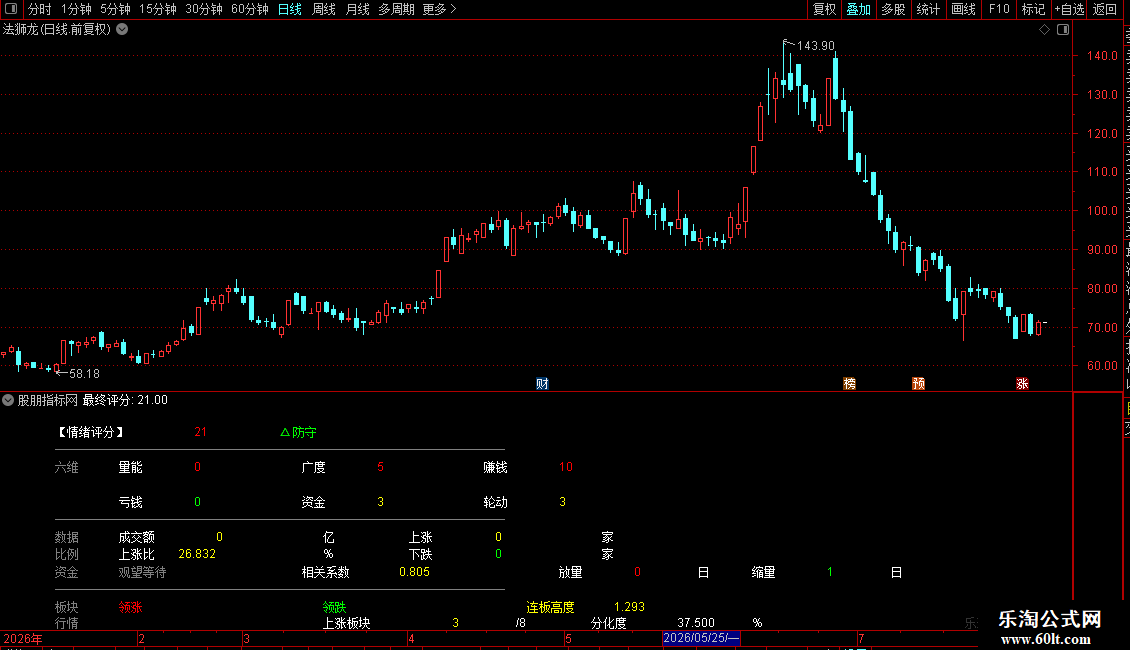Click the red 领涨 text
Viewport: 1130px width, 650px height.
point(130,607)
